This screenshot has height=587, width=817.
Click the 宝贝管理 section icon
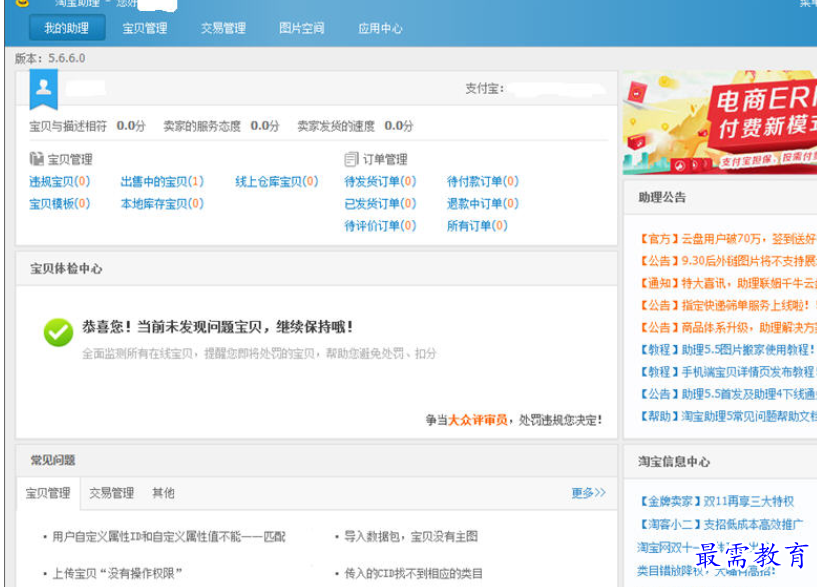(x=36, y=158)
